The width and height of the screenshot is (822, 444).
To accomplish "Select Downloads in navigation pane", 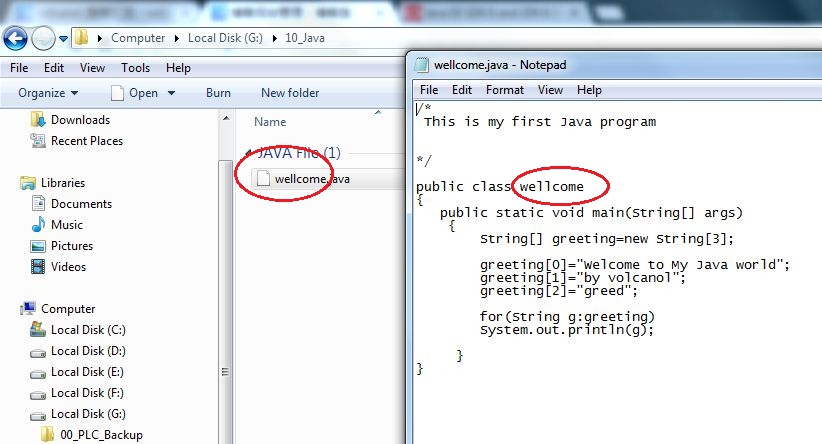I will tap(80, 120).
